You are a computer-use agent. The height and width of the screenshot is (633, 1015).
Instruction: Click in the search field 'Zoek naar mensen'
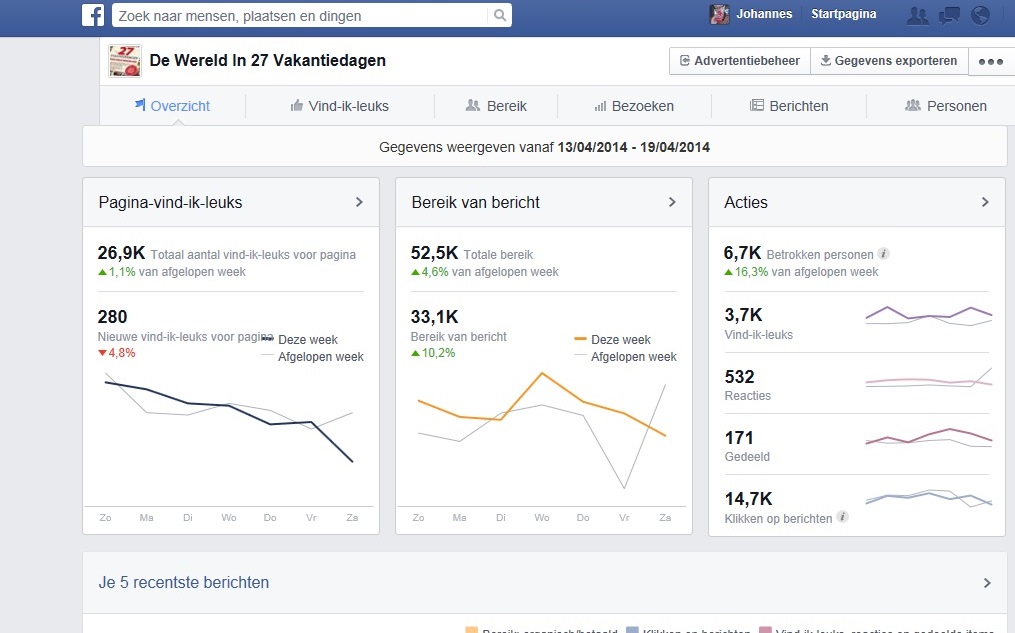coord(302,16)
